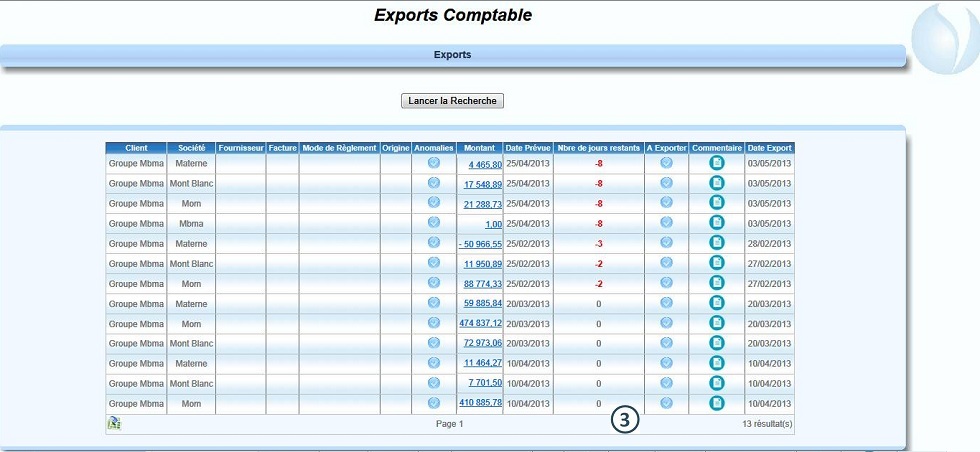Click the Exports section header bar
This screenshot has height=452, width=980.
coord(452,55)
